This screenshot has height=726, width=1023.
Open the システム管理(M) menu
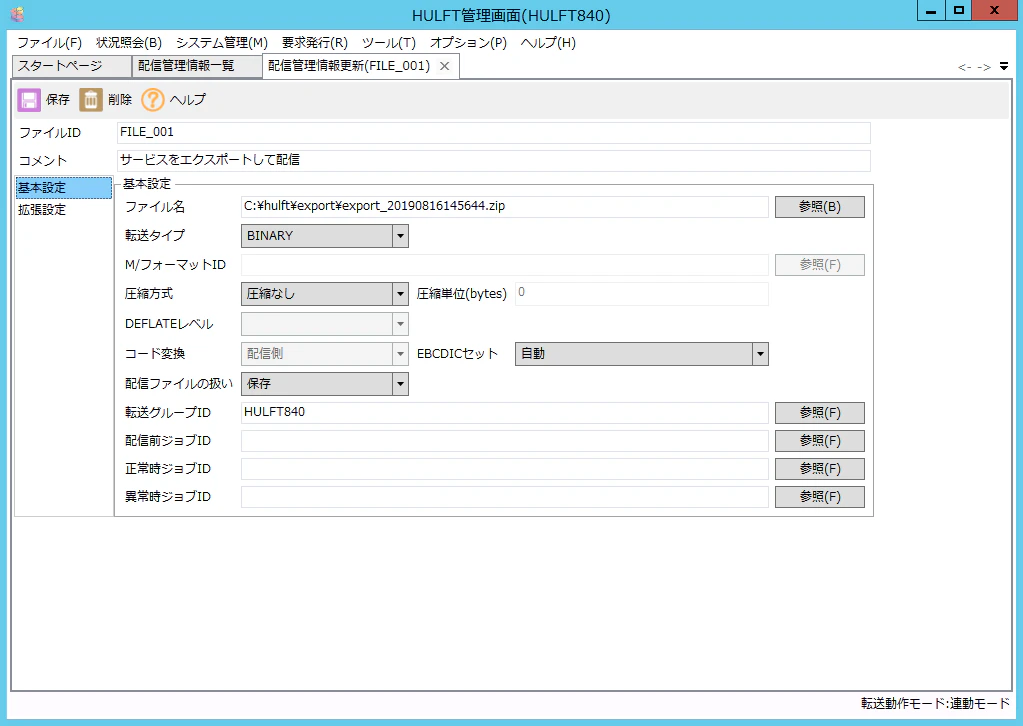[x=222, y=43]
